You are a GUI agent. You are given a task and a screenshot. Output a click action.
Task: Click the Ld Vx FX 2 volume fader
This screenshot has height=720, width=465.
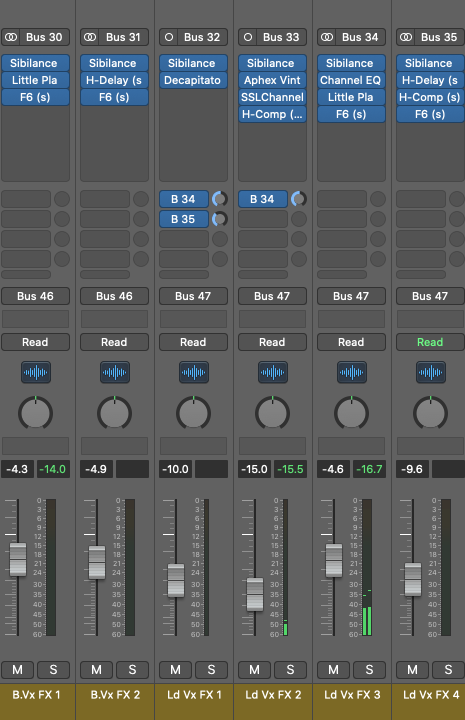point(255,594)
